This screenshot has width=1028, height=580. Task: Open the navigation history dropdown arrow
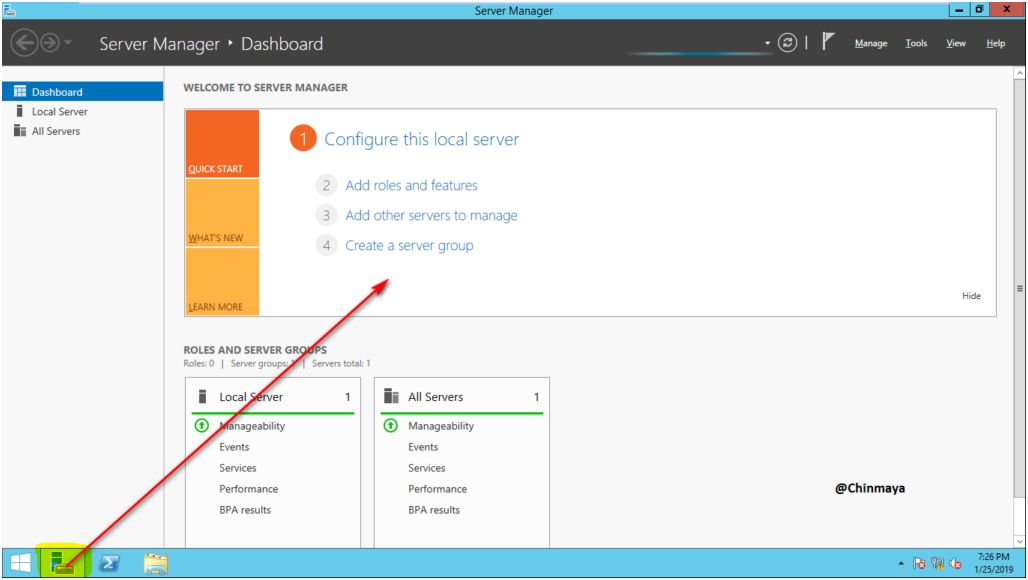point(68,43)
